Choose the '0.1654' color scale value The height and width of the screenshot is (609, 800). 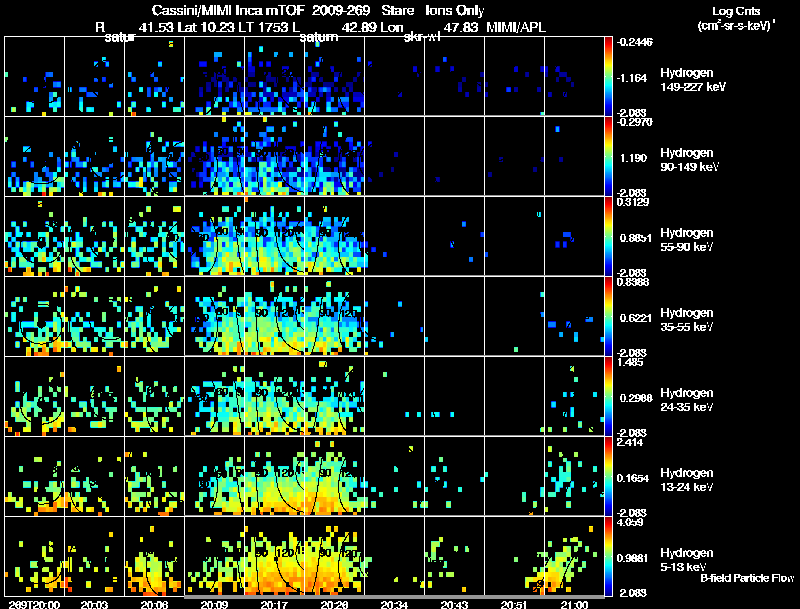(633, 478)
